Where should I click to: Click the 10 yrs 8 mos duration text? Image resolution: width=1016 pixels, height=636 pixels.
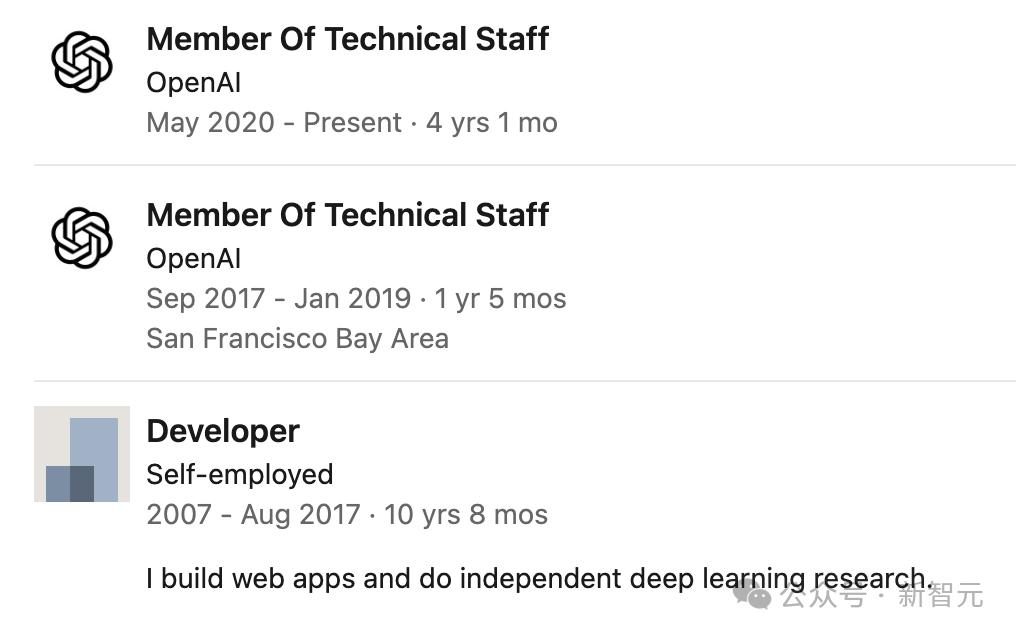click(466, 515)
